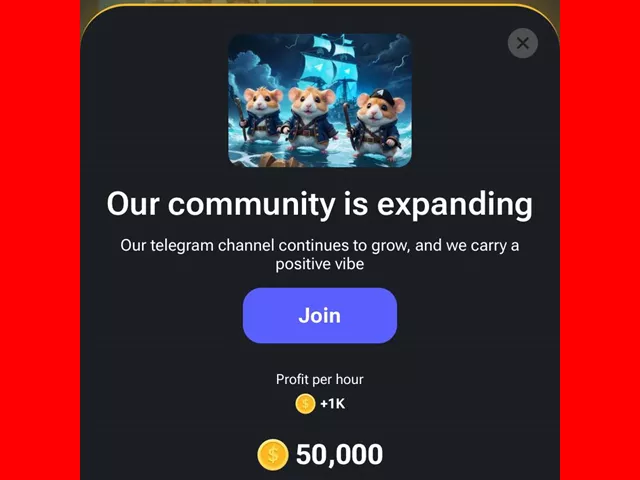Select the 50,000 reward amount text

(340, 455)
